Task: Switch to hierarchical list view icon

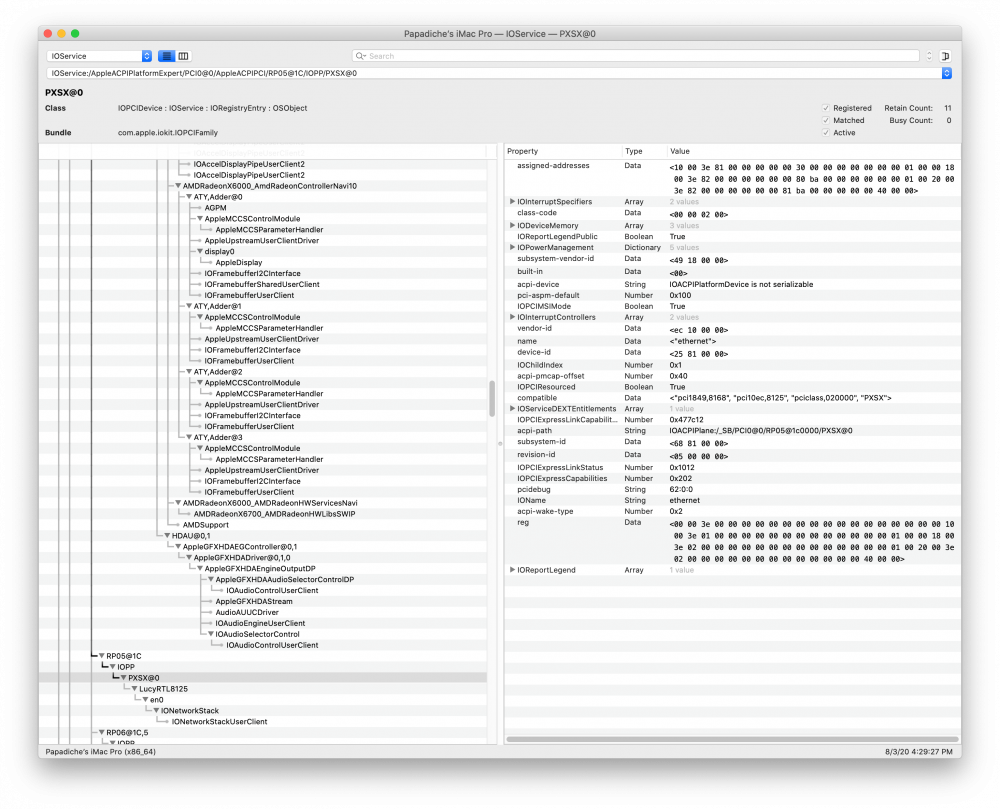Action: [166, 56]
